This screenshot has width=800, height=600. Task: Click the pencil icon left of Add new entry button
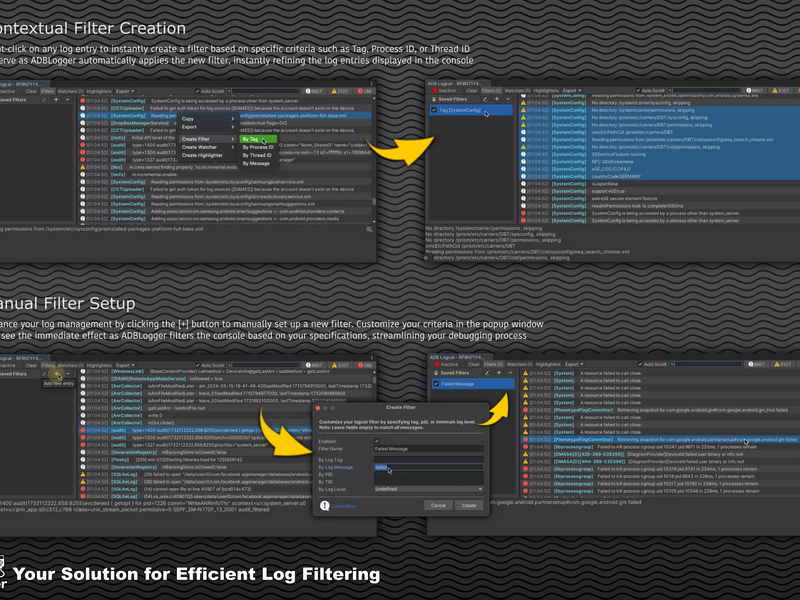tap(44, 374)
